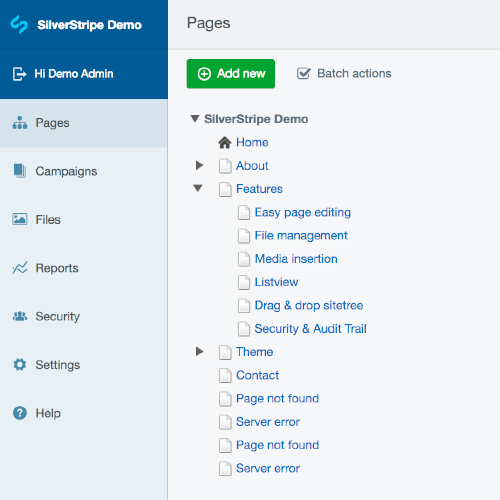Click the page icon beside Theme

[225, 352]
